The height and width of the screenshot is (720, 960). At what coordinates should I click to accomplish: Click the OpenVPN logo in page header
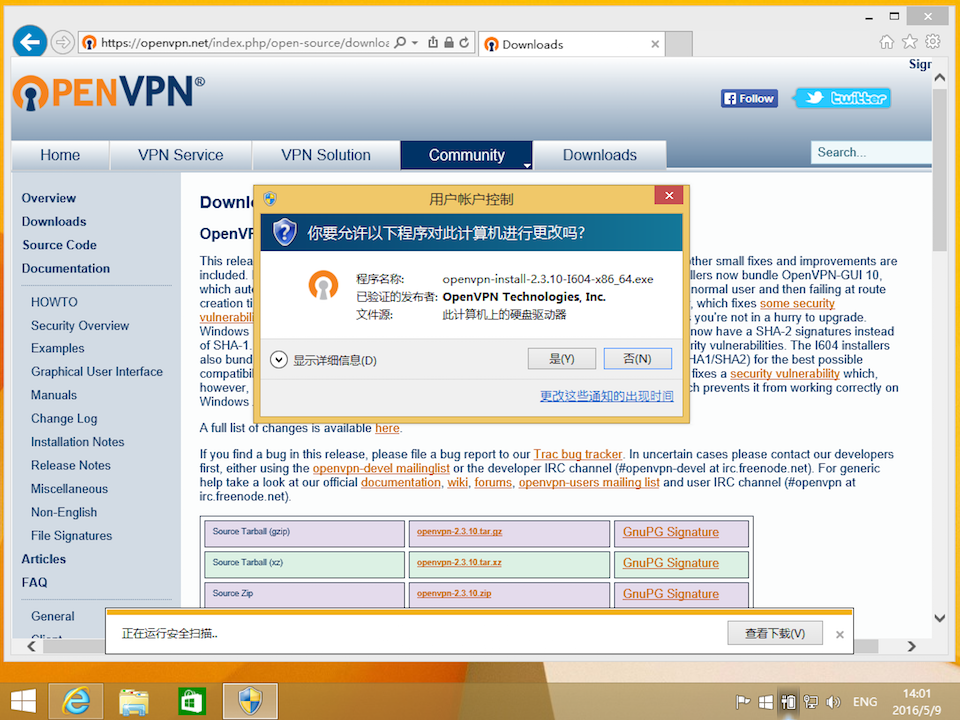click(109, 92)
